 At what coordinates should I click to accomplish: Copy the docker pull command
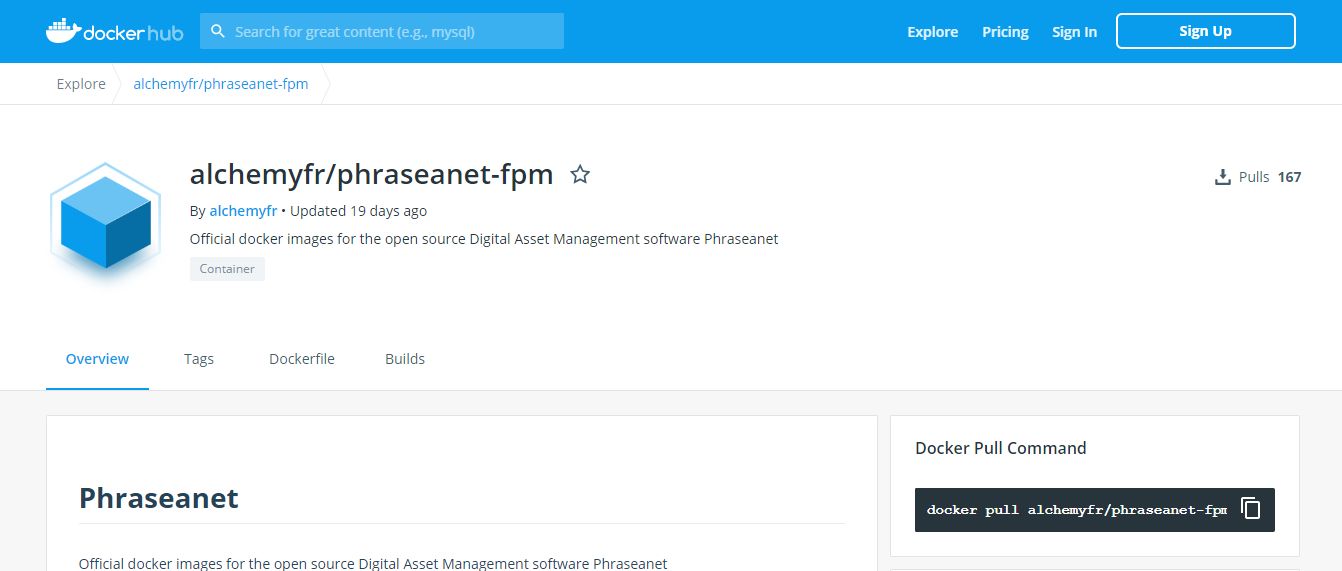coord(1250,508)
